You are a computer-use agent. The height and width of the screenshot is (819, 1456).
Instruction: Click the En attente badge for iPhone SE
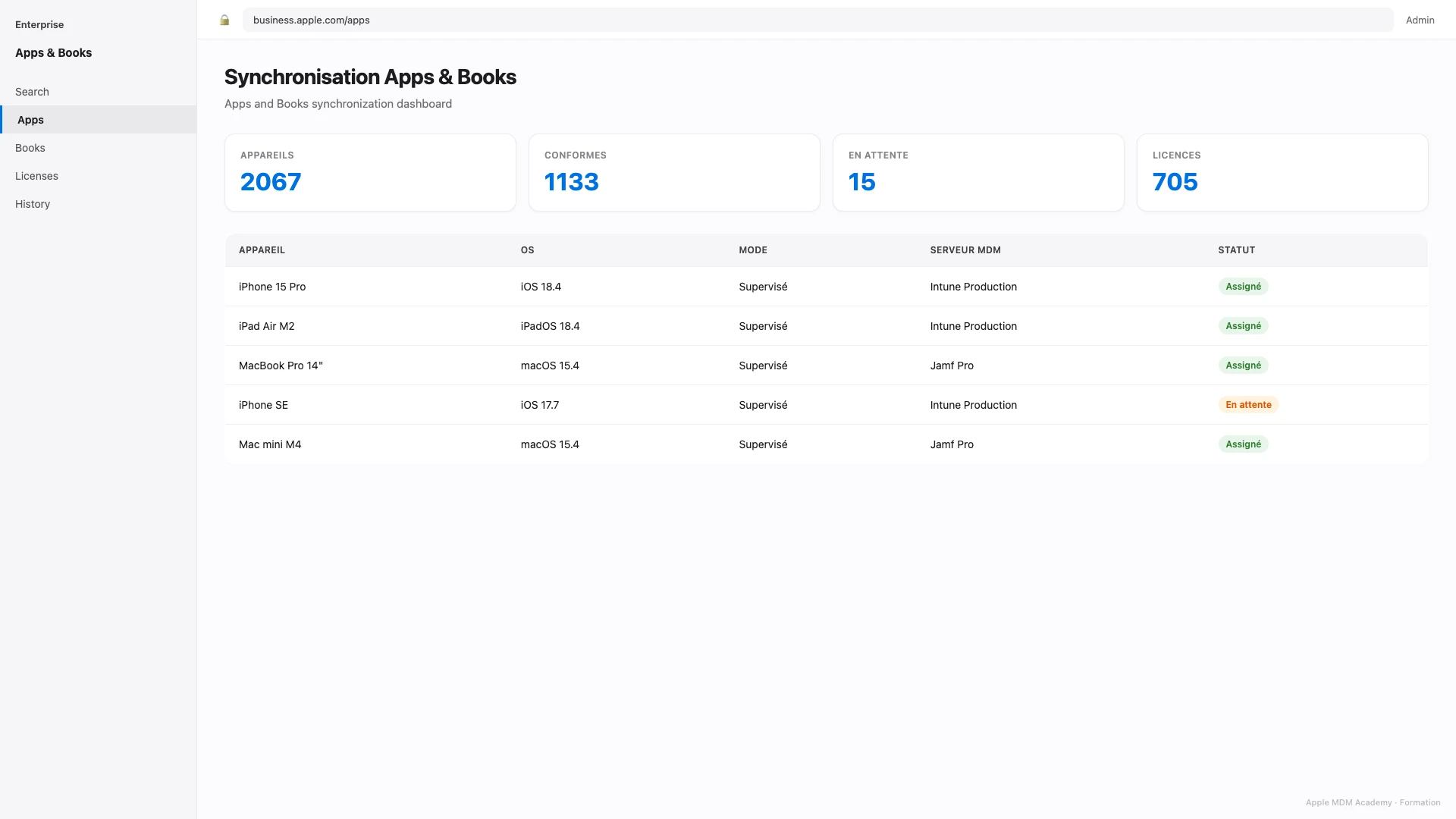[x=1248, y=405]
